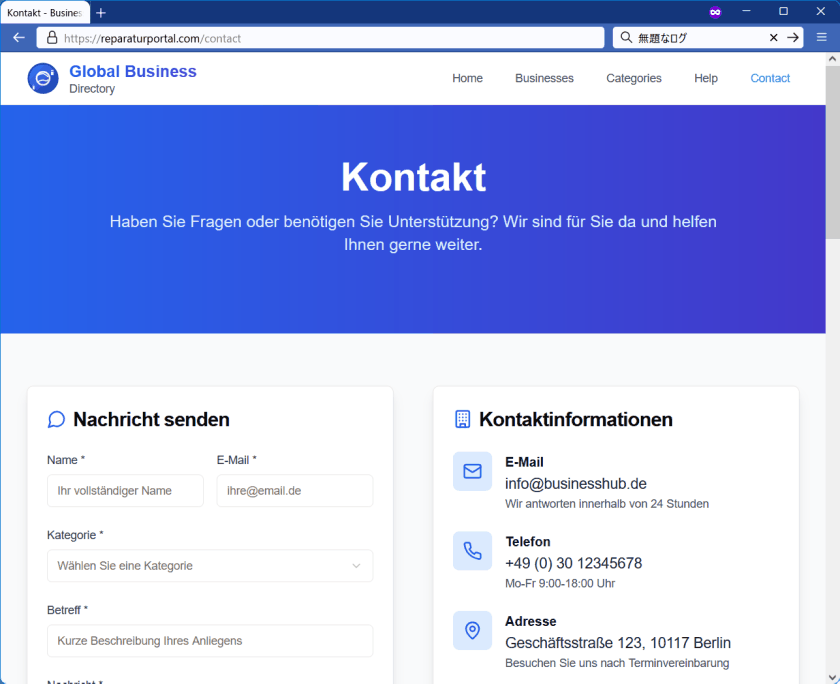Clear the search box with X
The image size is (840, 684).
(x=774, y=37)
